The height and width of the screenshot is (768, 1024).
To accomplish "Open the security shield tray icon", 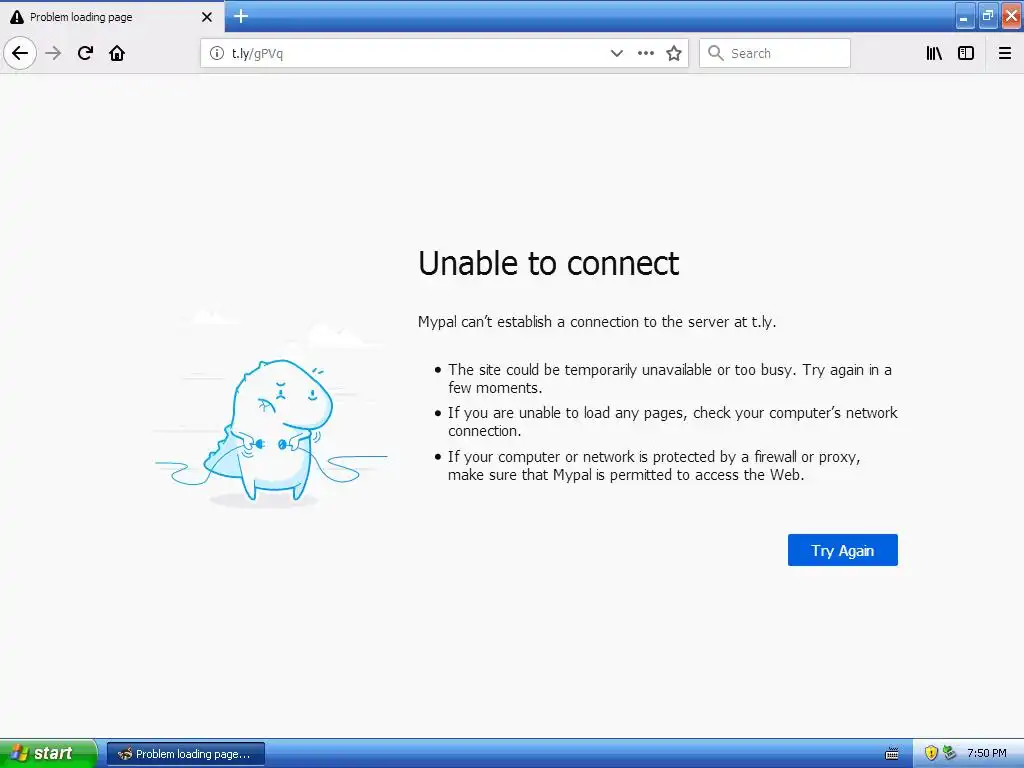I will pyautogui.click(x=931, y=753).
